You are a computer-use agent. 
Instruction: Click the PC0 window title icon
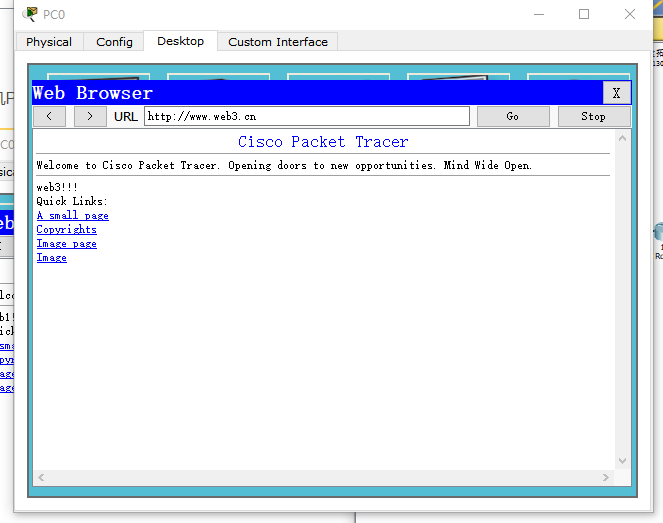(x=30, y=14)
